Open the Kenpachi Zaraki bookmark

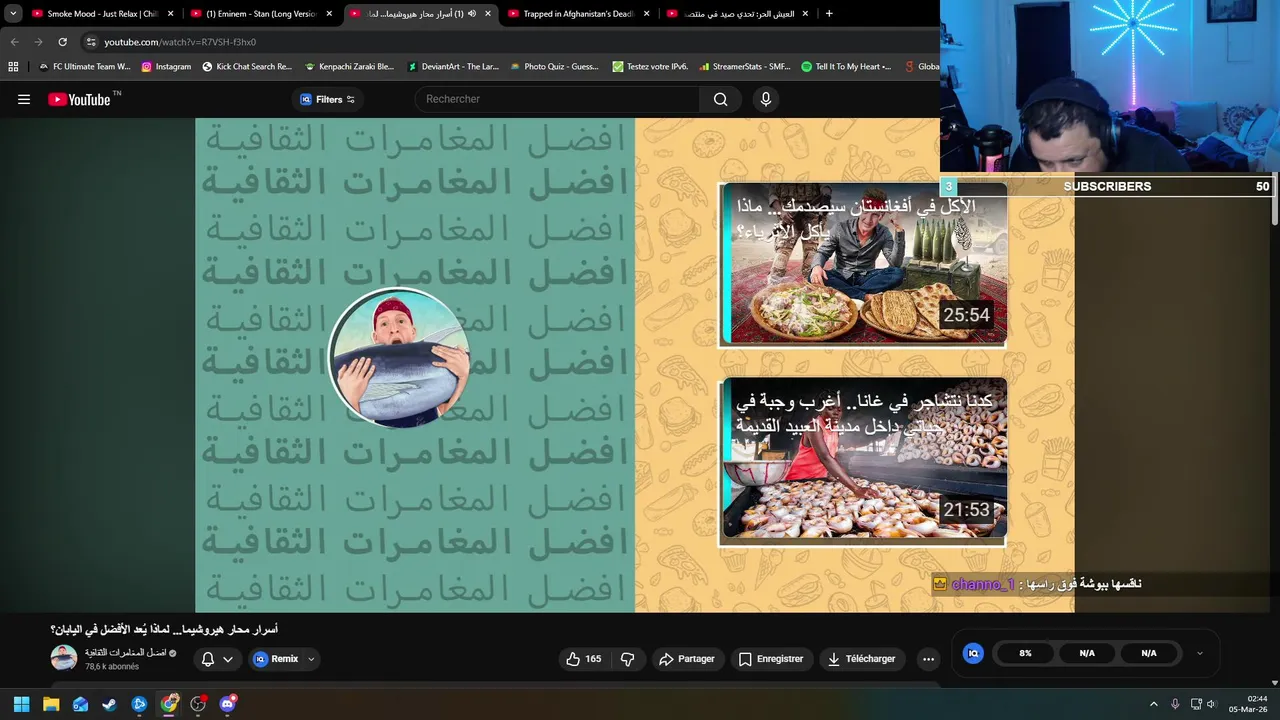pyautogui.click(x=349, y=67)
